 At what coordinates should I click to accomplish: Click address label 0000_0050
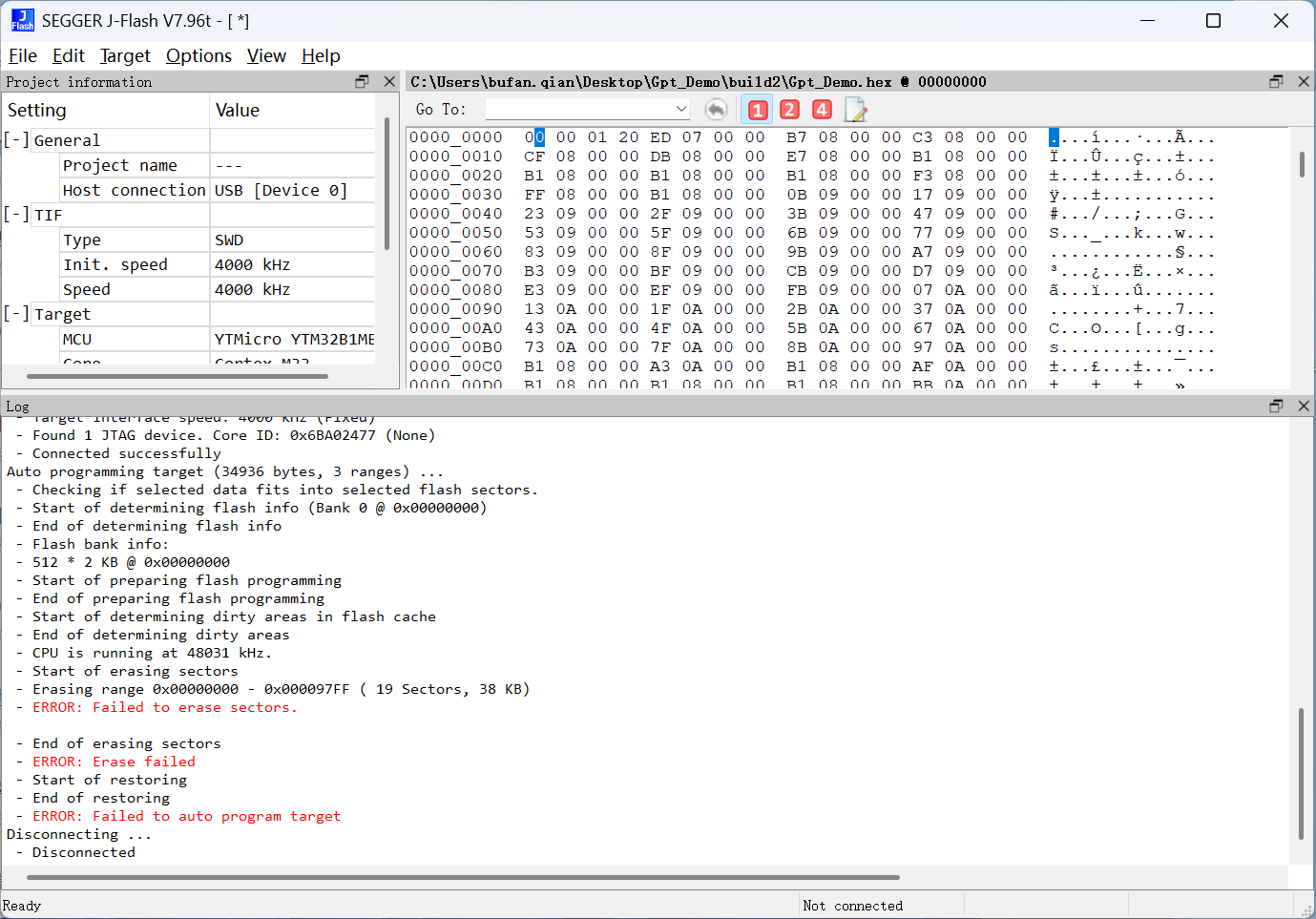click(x=456, y=233)
